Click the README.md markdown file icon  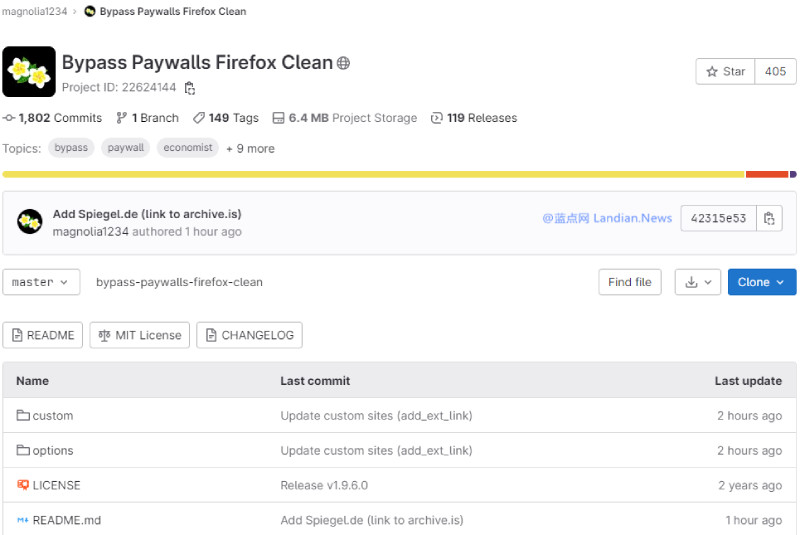(x=23, y=520)
